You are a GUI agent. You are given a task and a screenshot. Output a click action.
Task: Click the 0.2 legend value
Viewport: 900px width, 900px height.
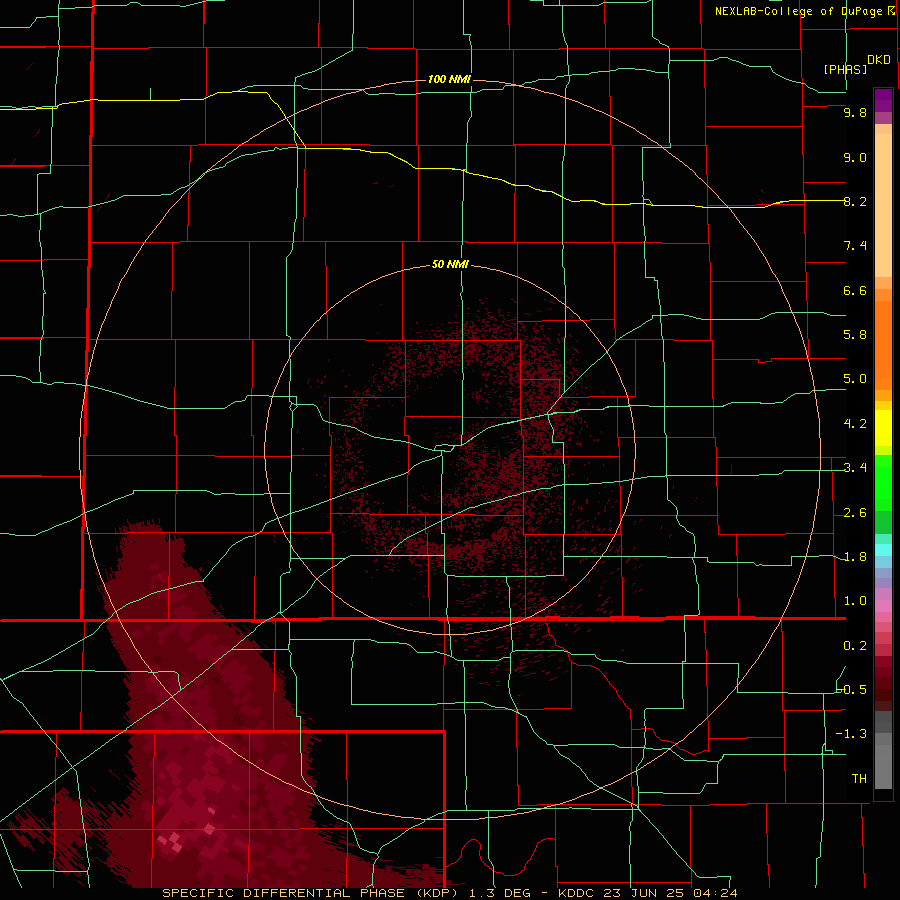(855, 646)
